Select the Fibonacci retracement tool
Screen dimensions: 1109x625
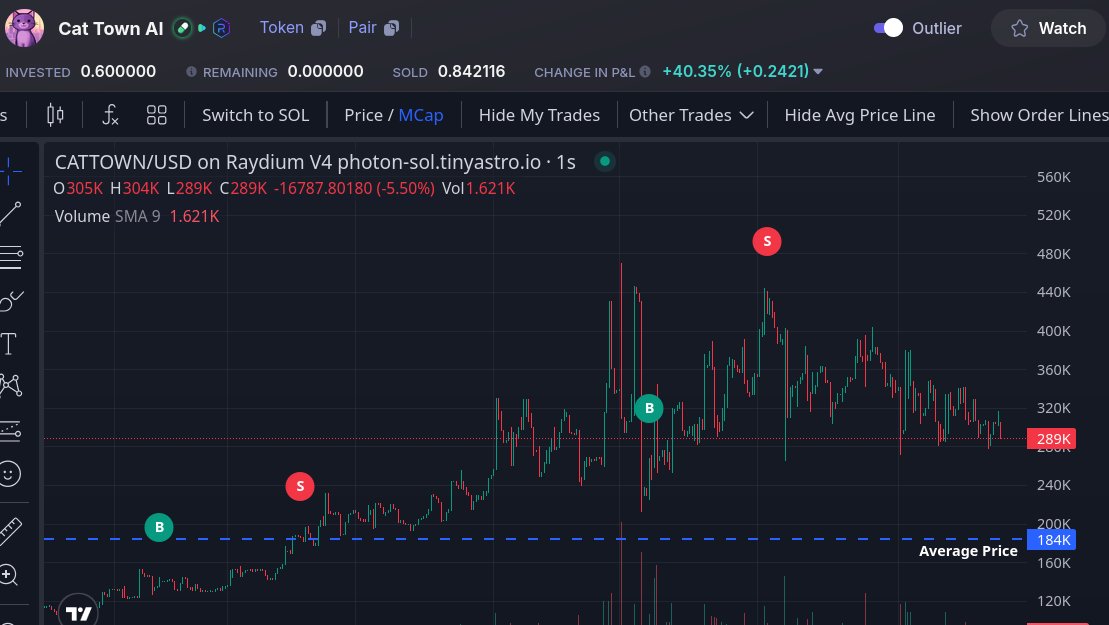click(11, 257)
